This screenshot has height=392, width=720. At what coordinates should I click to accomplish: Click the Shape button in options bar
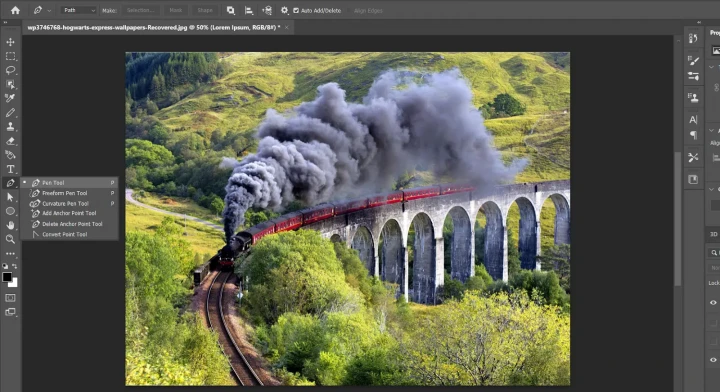(x=205, y=10)
